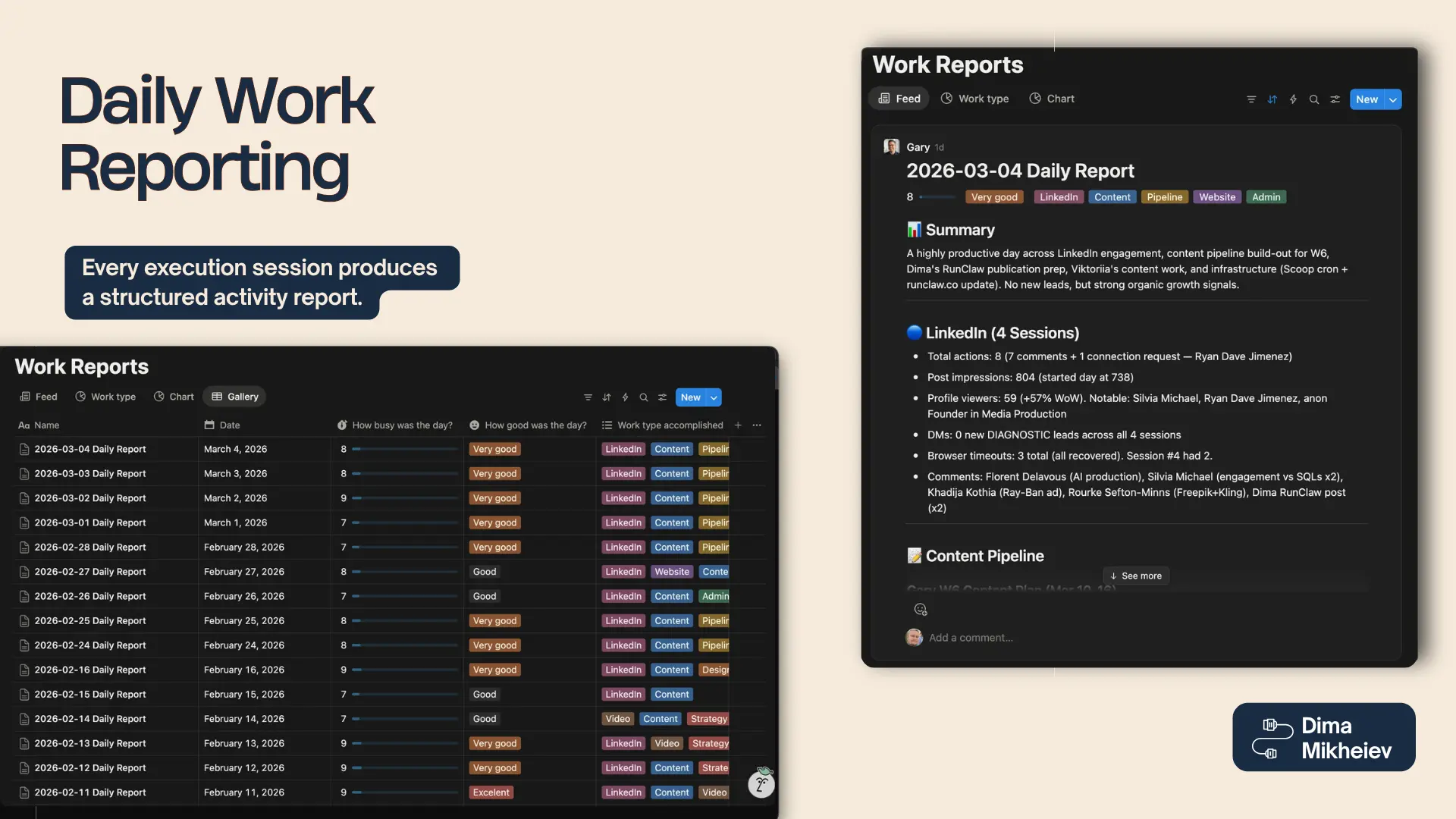Click busy progress bar for 2026-03-02 row
The width and height of the screenshot is (1456, 819).
click(x=405, y=498)
